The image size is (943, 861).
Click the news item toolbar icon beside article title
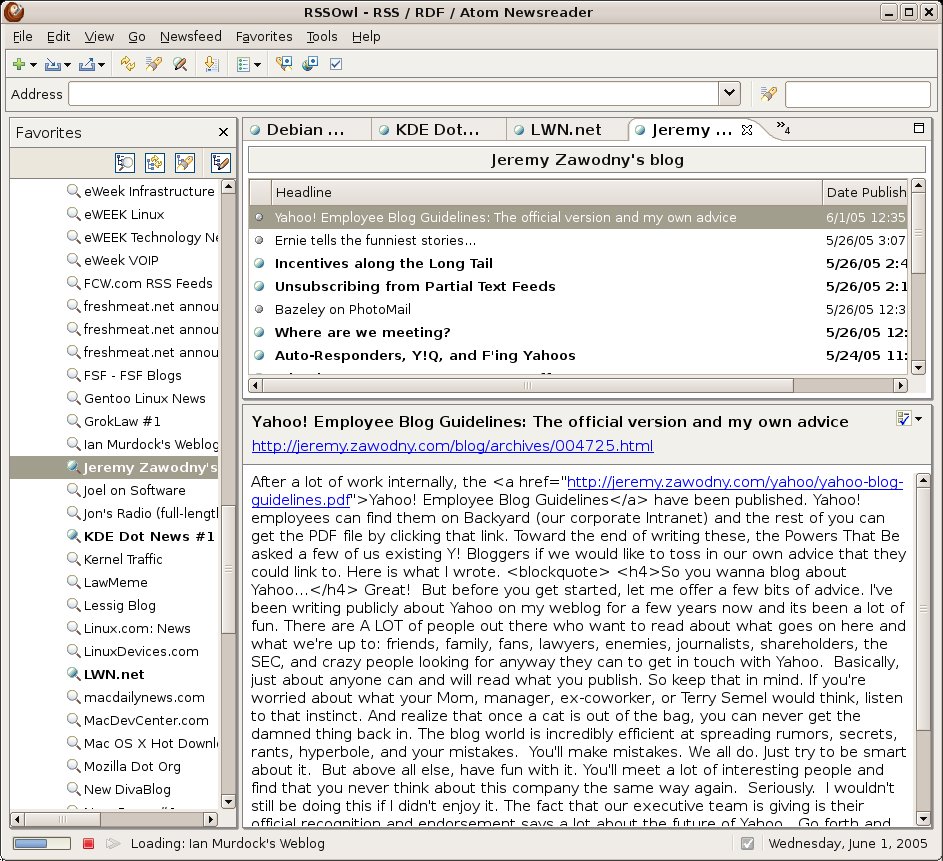(x=903, y=418)
